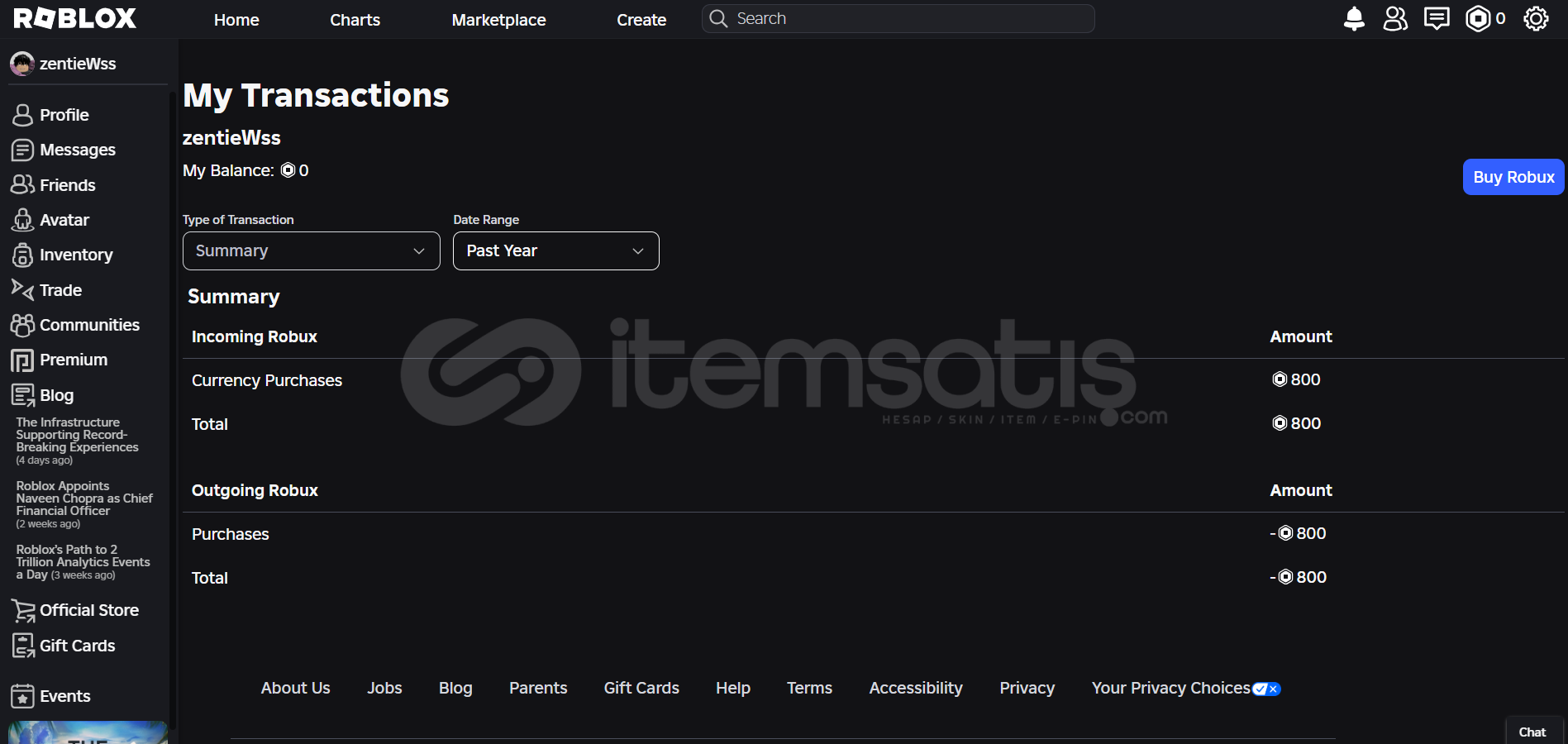Click Total under Incoming Robux

tap(210, 424)
